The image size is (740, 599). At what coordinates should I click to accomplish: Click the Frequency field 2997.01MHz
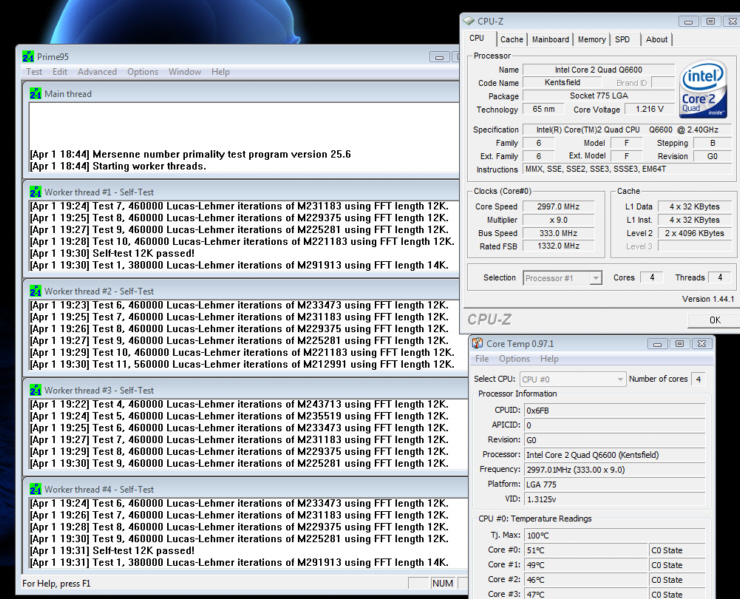click(615, 470)
